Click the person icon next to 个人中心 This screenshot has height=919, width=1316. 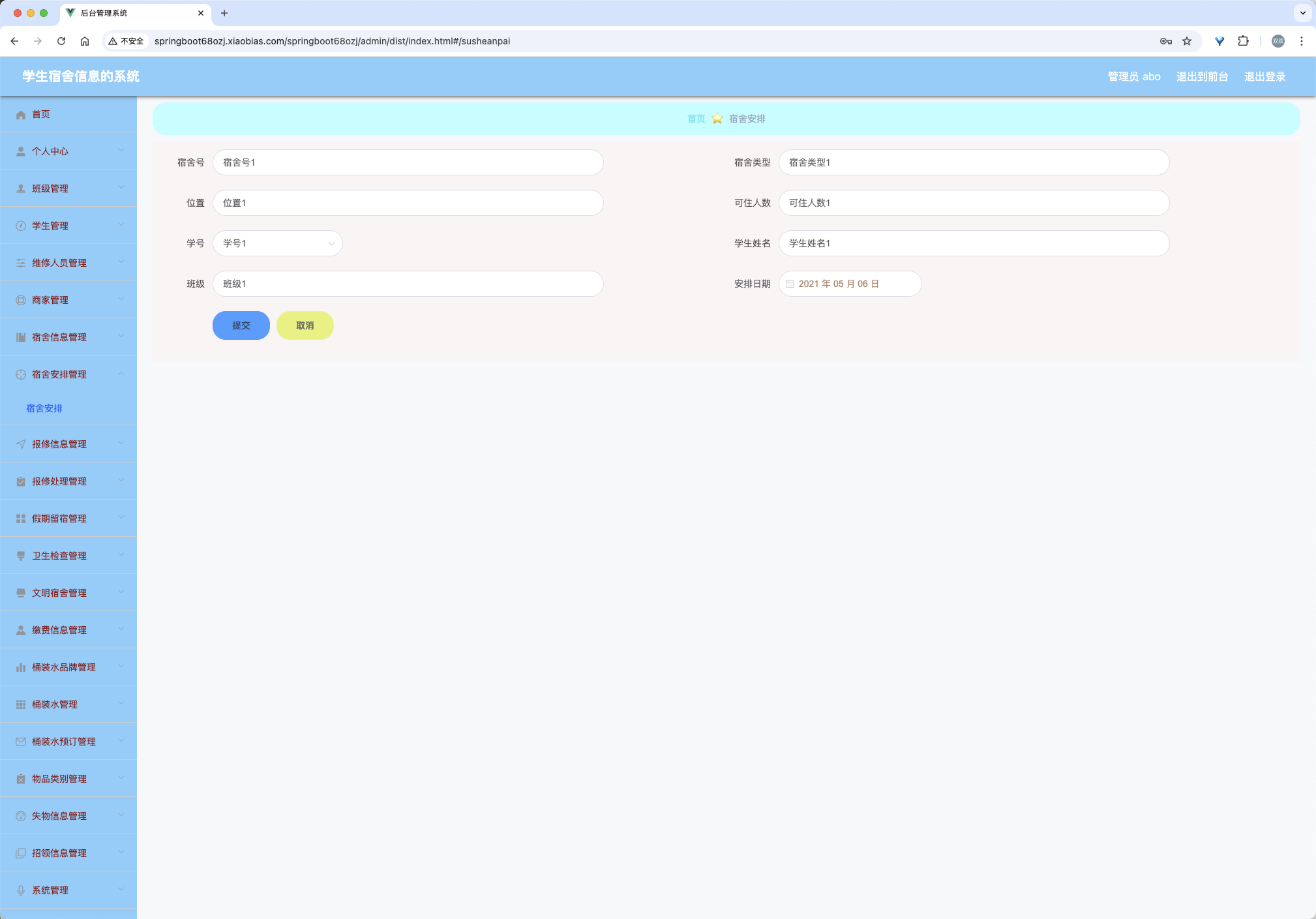[x=21, y=152]
